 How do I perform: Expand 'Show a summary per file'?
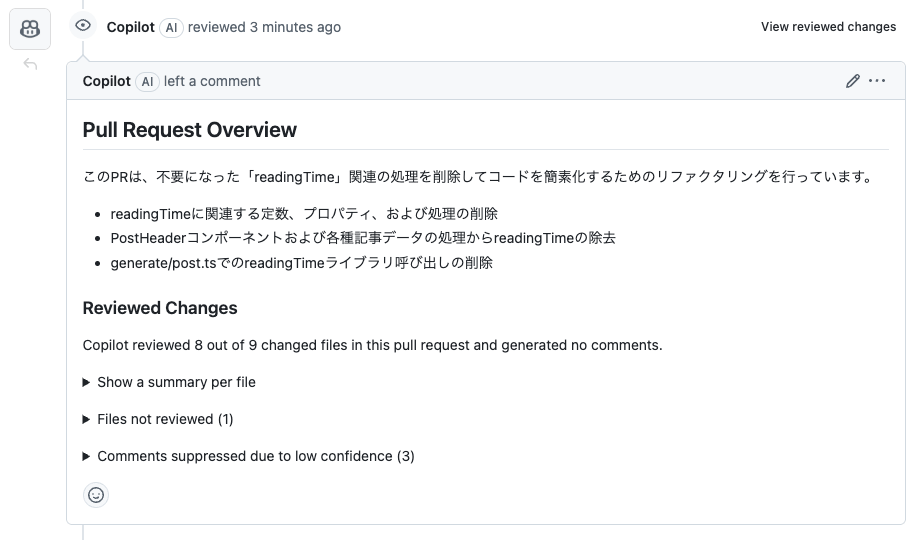pos(170,382)
